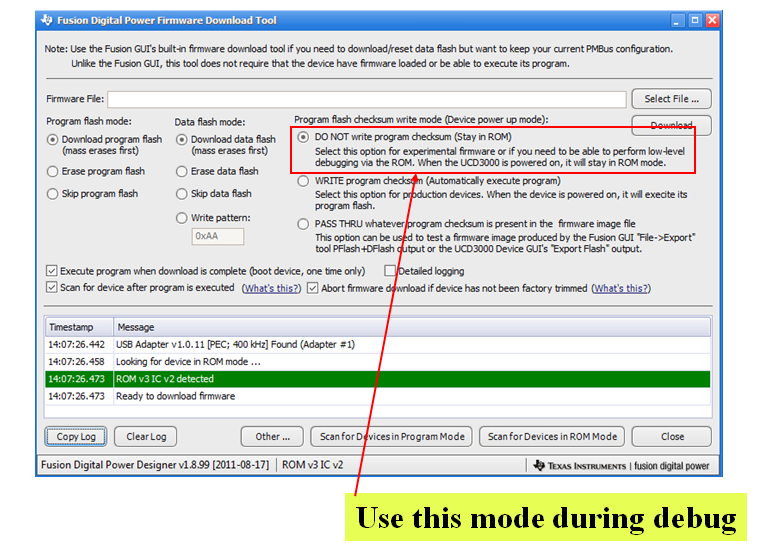Enable Detailed logging checkbox
The height and width of the screenshot is (554, 779).
[x=390, y=271]
